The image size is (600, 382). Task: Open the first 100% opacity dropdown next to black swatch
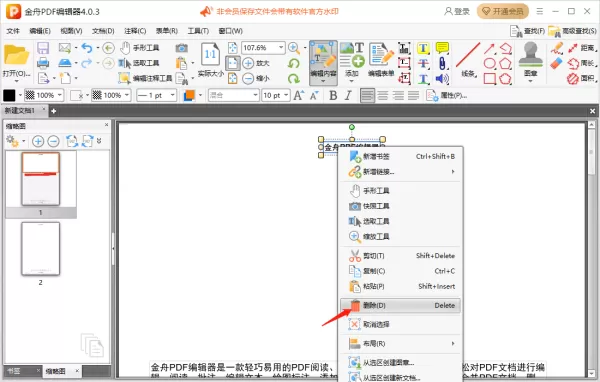(x=60, y=95)
